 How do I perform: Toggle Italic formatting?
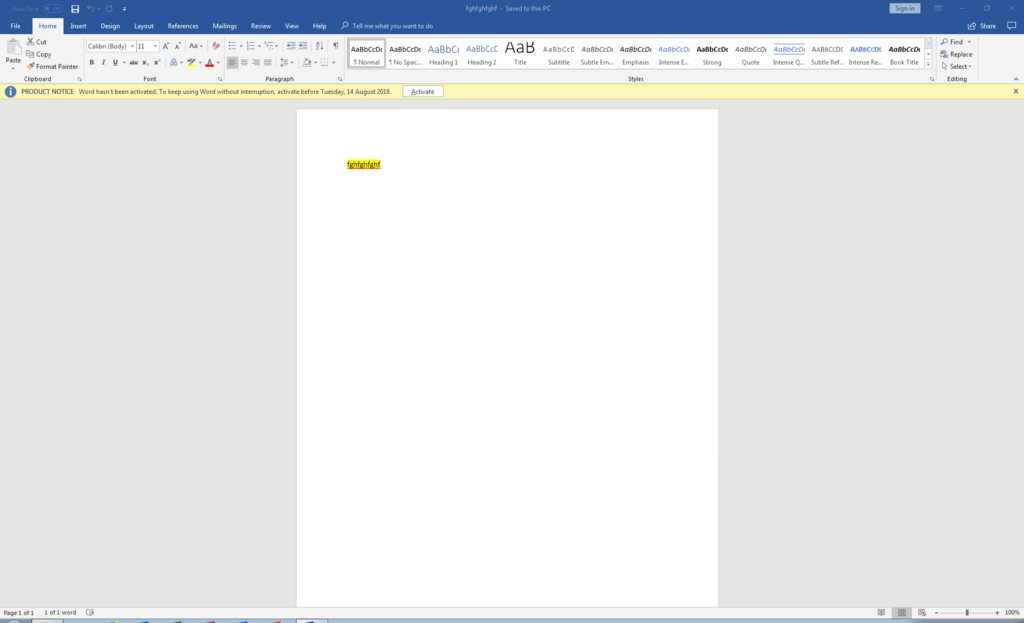(x=103, y=62)
